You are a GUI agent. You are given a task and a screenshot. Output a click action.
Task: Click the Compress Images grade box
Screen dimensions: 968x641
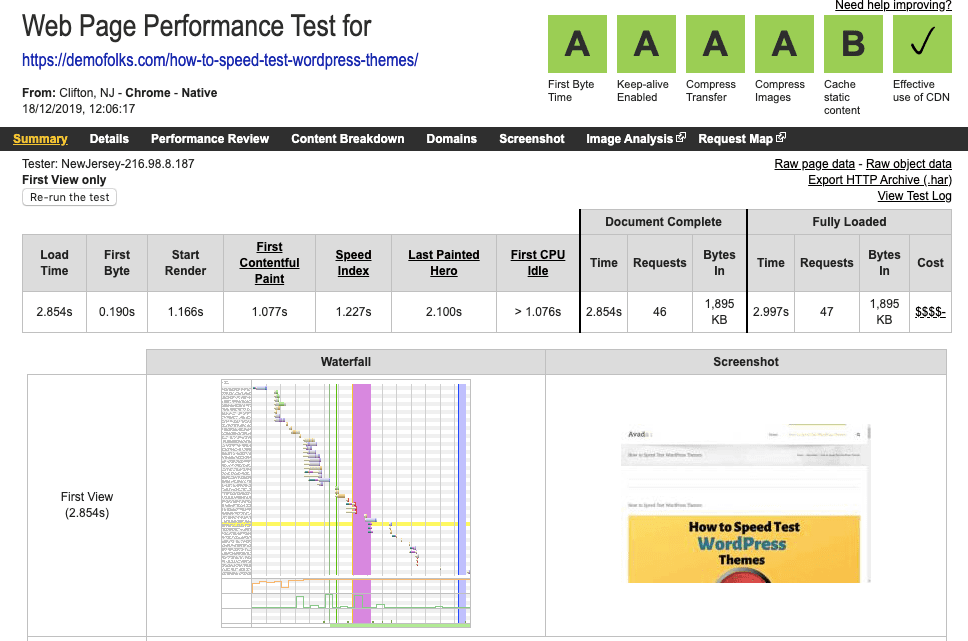click(783, 44)
